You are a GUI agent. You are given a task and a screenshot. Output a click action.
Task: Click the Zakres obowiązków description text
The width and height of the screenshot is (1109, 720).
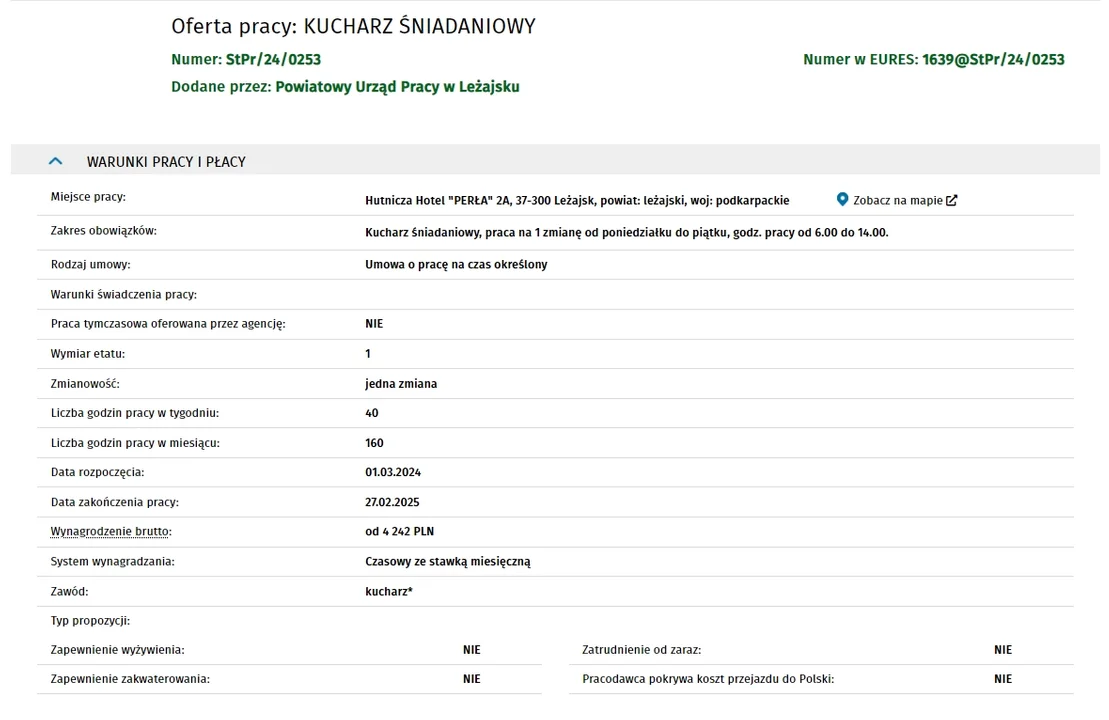627,232
